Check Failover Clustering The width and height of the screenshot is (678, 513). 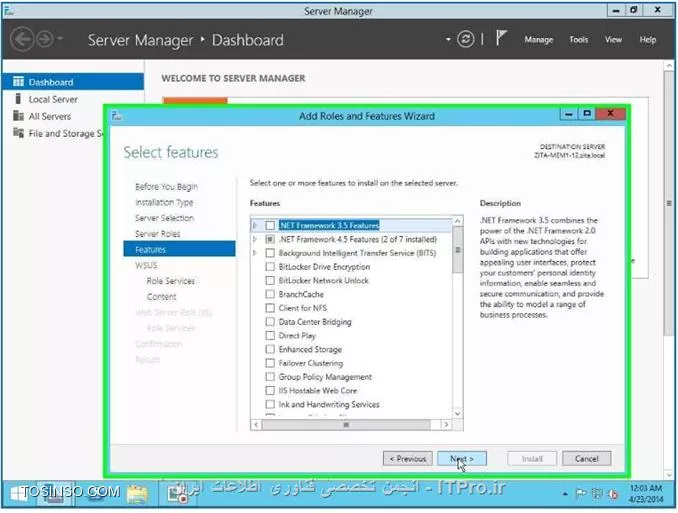click(x=270, y=363)
